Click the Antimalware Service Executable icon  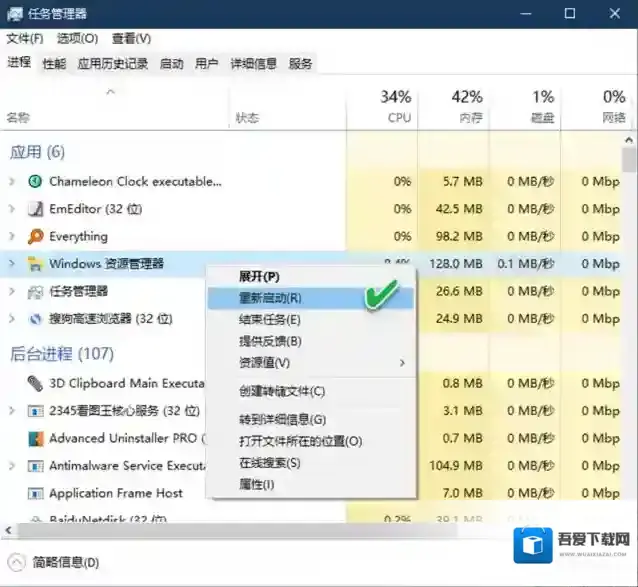point(35,466)
